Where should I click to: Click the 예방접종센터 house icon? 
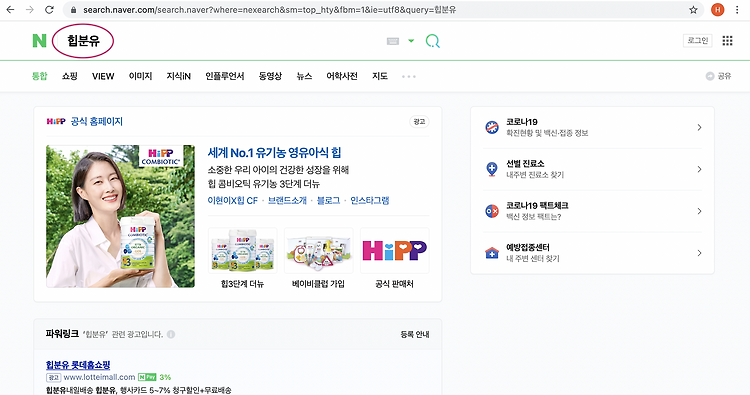click(x=492, y=252)
